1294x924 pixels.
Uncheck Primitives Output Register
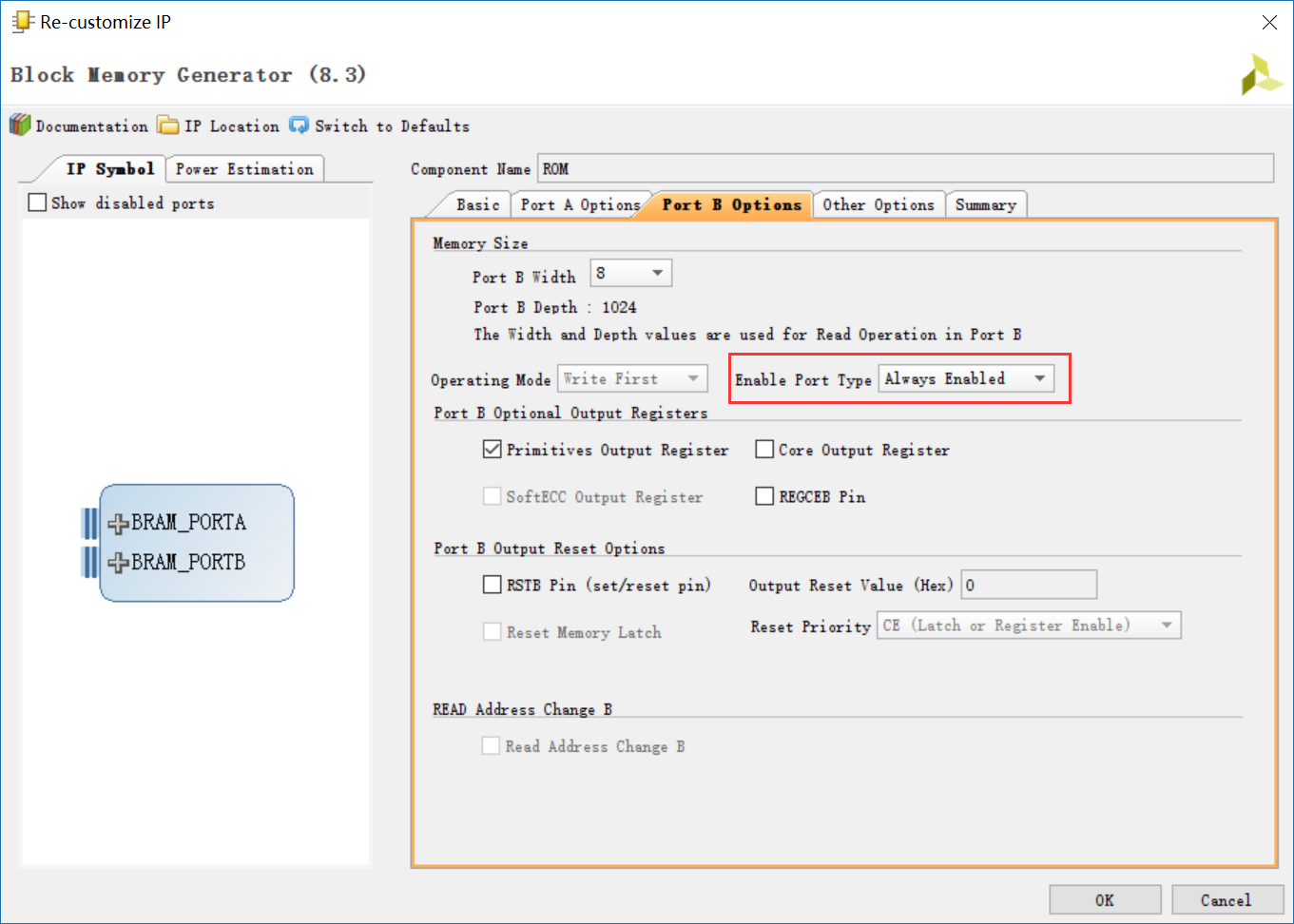tap(492, 450)
